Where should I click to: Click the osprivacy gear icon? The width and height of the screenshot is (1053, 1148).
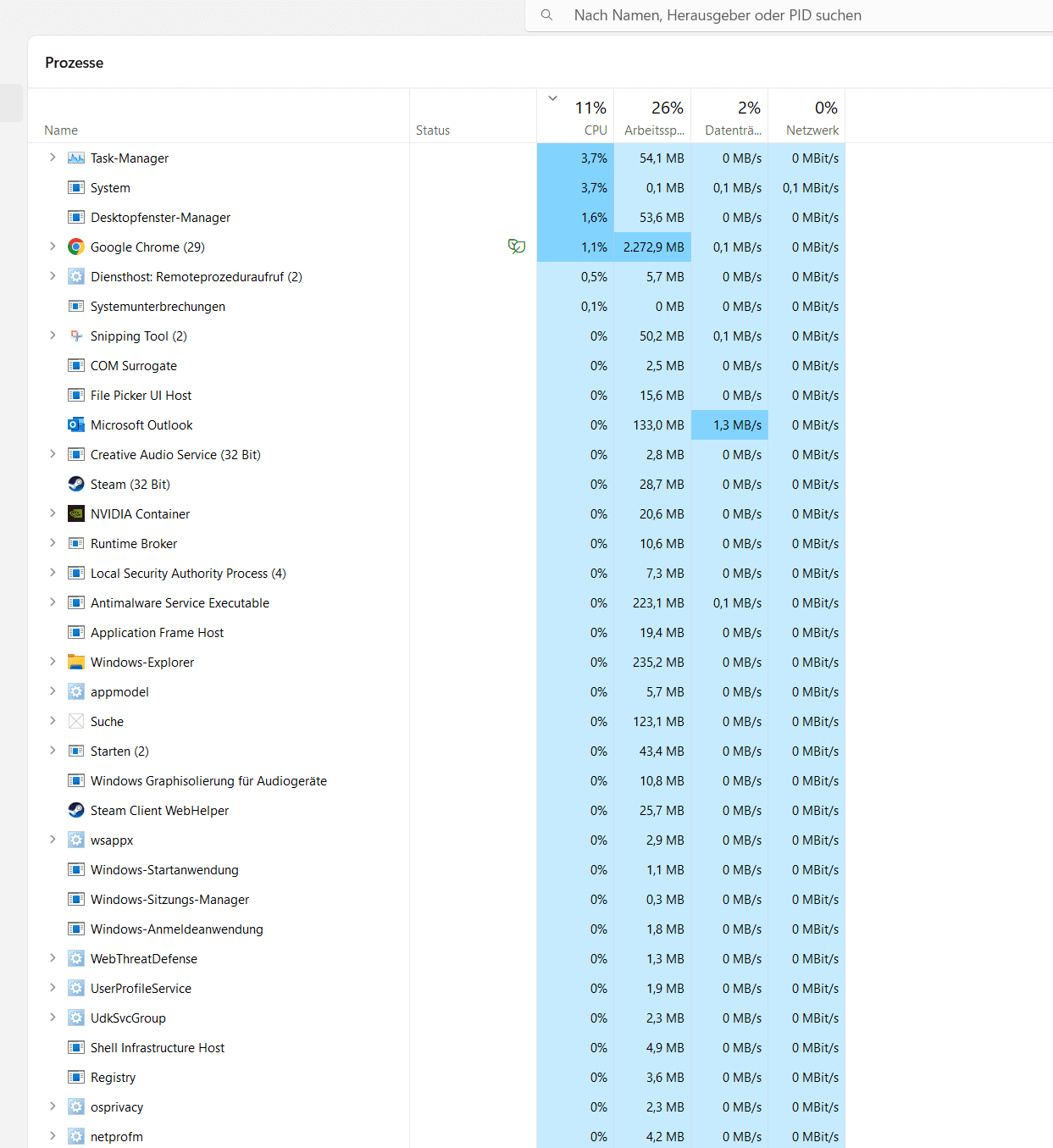(76, 1107)
